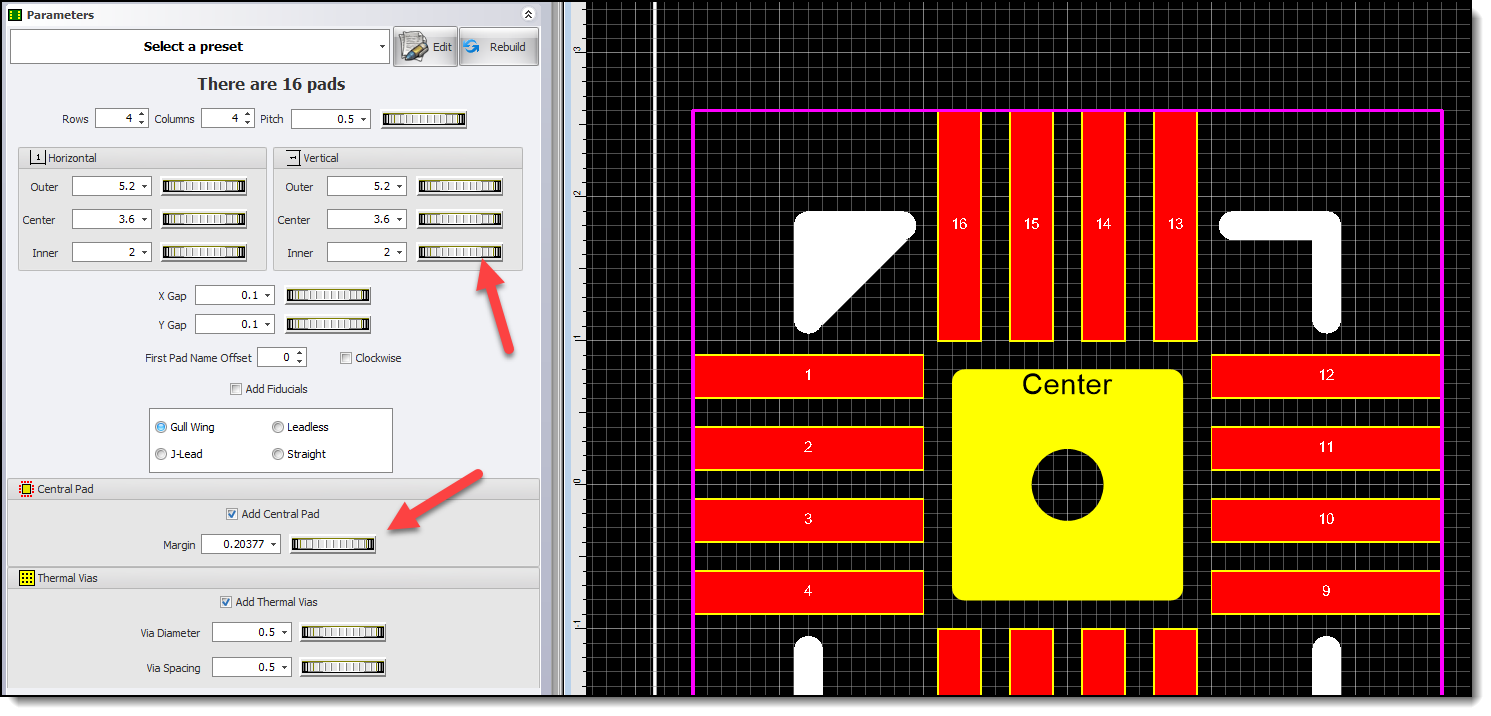Viewport: 1491px width, 716px height.
Task: Click the Thermal Vias section icon
Action: 25,577
